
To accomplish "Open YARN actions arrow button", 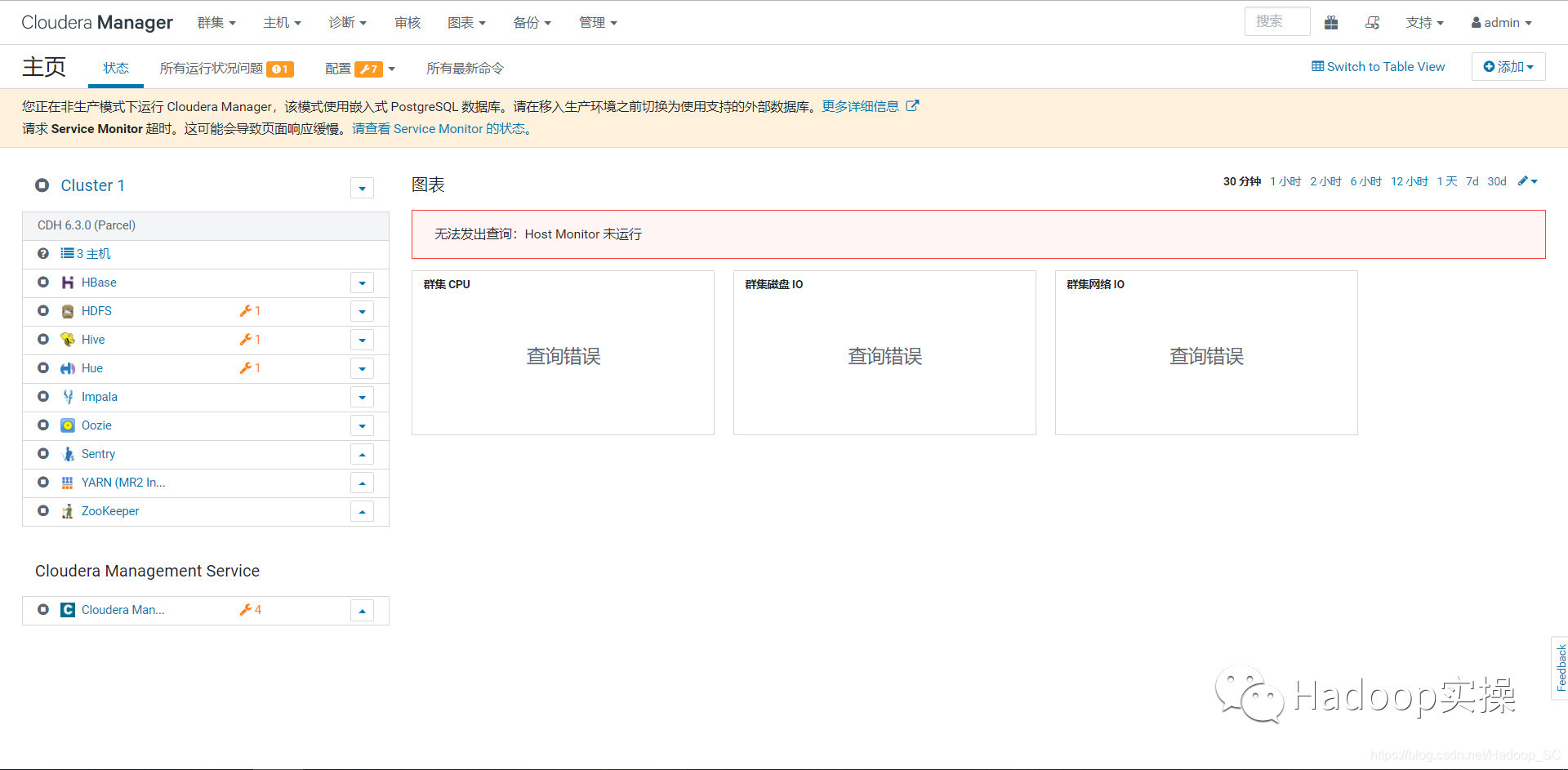I will click(x=362, y=483).
